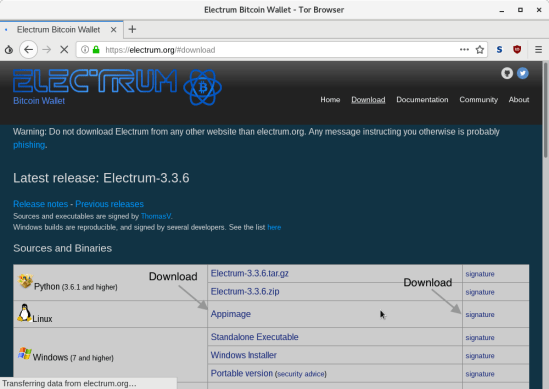This screenshot has height=389, width=549.
Task: Stop loading the page
Action: tap(64, 50)
